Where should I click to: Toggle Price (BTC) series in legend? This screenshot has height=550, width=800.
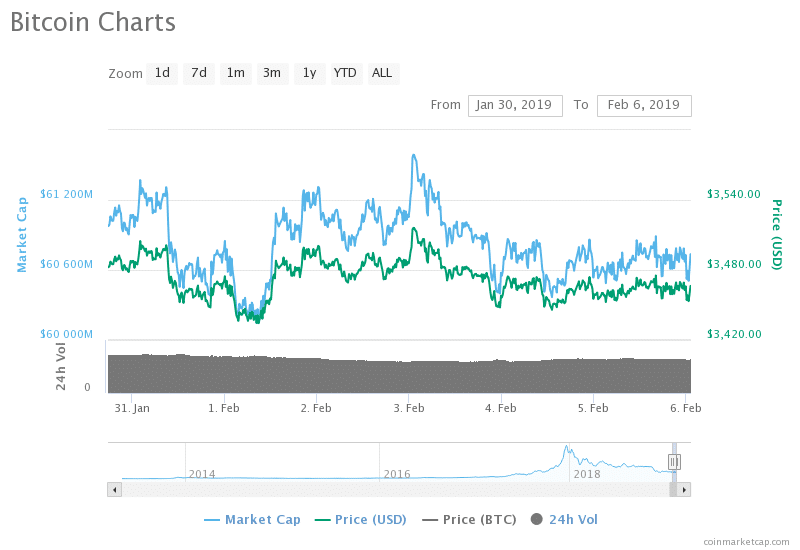coord(469,519)
